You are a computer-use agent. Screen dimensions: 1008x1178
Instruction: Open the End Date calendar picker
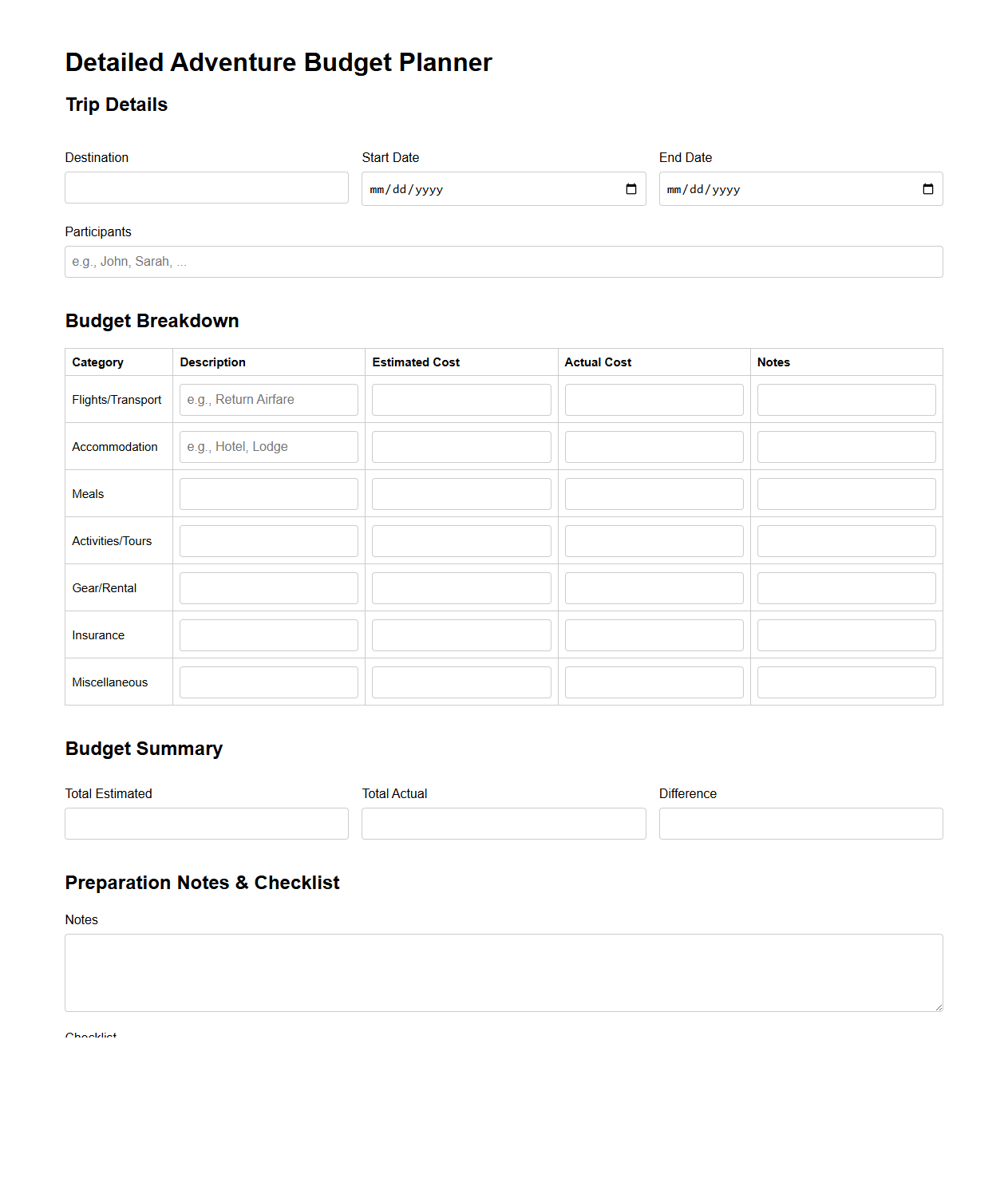[928, 189]
